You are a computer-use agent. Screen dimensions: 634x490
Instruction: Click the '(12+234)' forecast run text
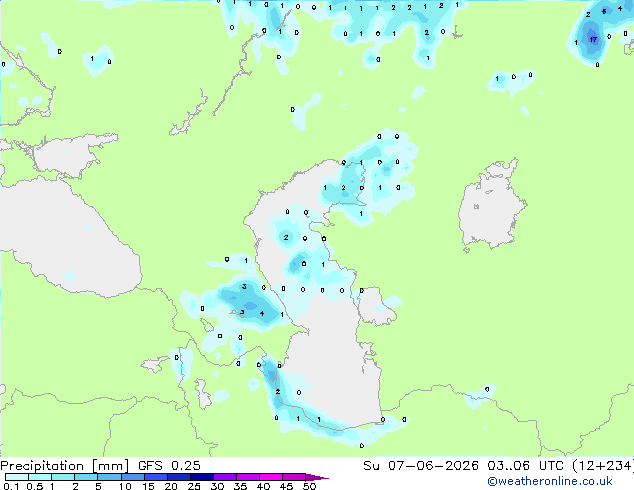(603, 466)
